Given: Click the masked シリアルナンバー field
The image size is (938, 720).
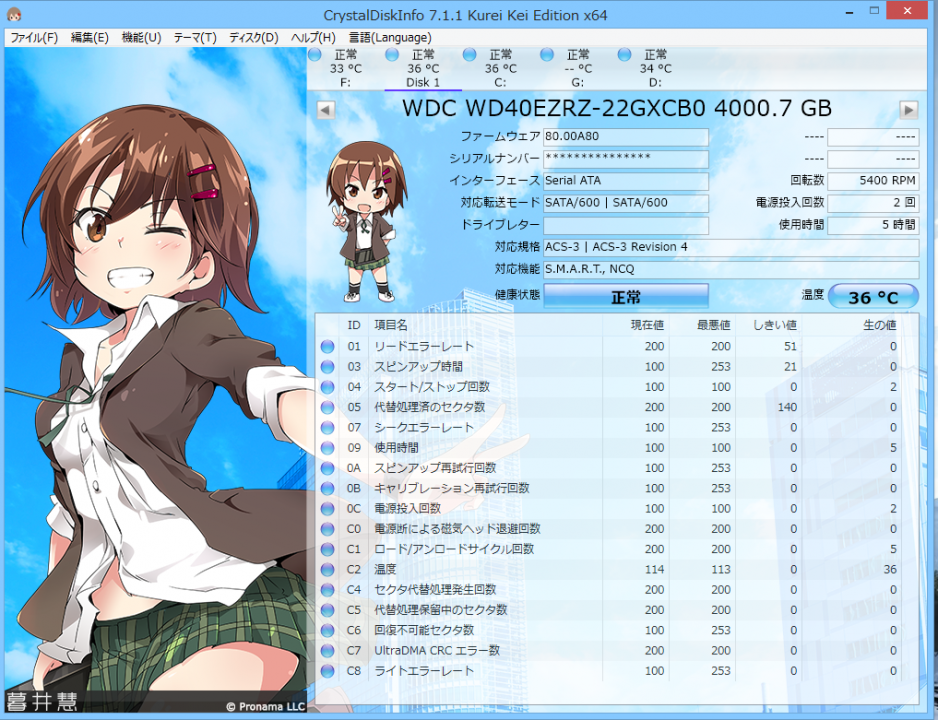Looking at the screenshot, I should 626,158.
